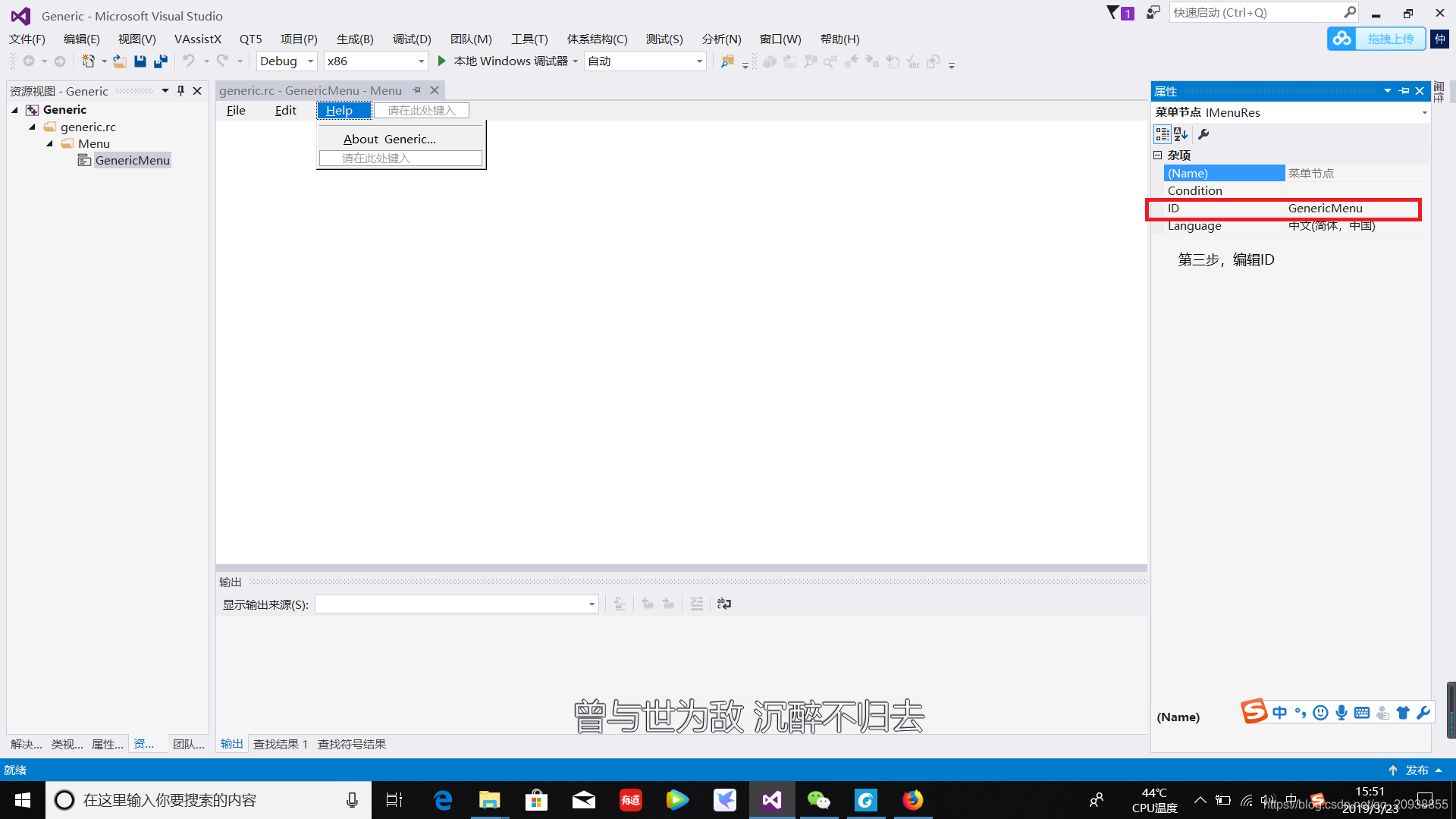Click Sogou IME emoji face icon
The width and height of the screenshot is (1456, 819).
(1320, 713)
